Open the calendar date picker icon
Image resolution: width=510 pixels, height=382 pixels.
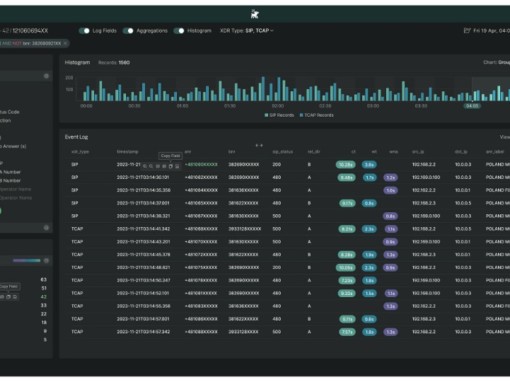467,31
